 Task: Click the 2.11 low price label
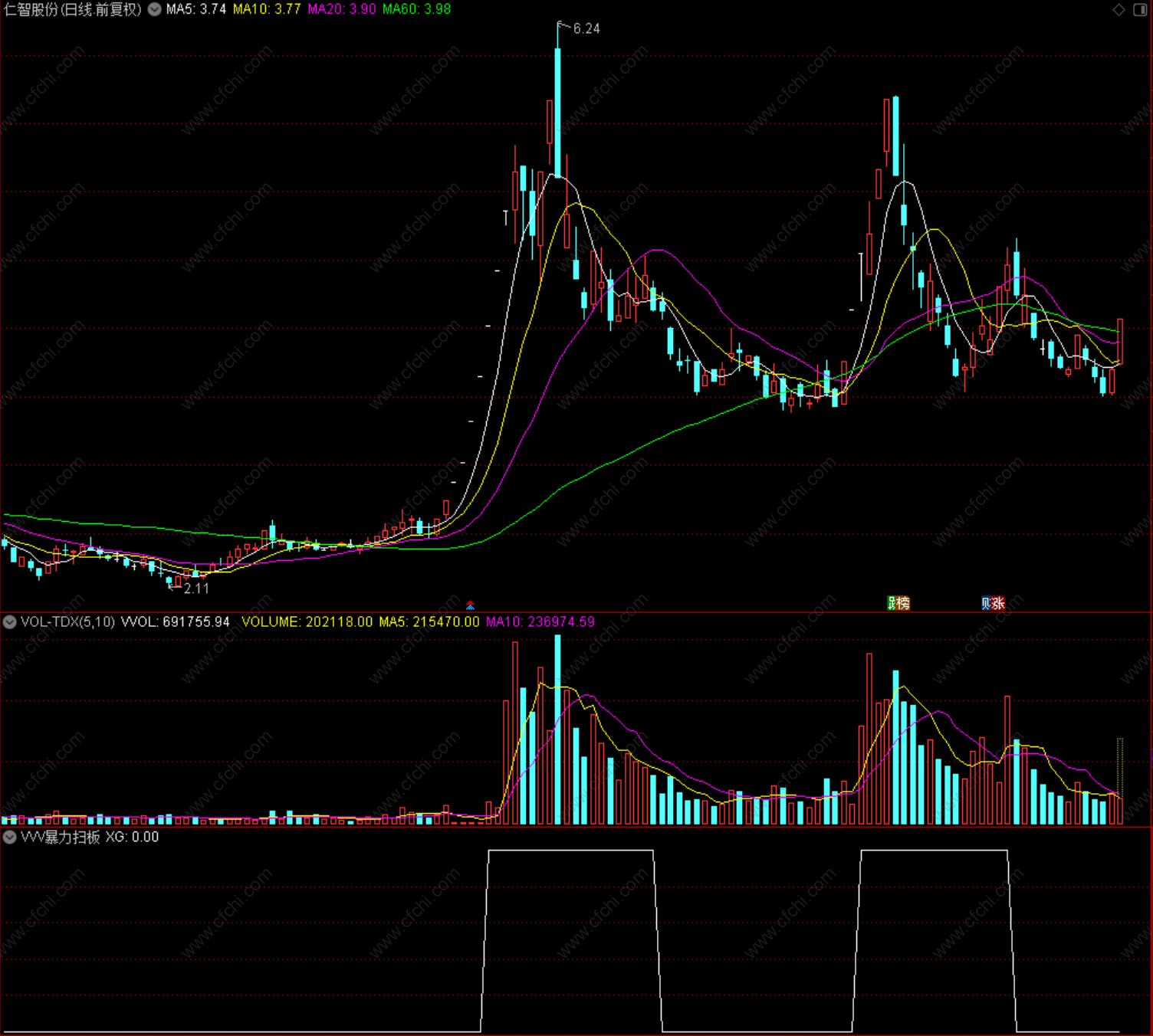click(196, 588)
